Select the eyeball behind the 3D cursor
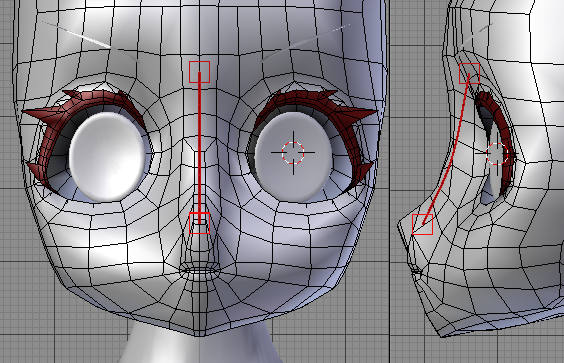 [x=293, y=157]
